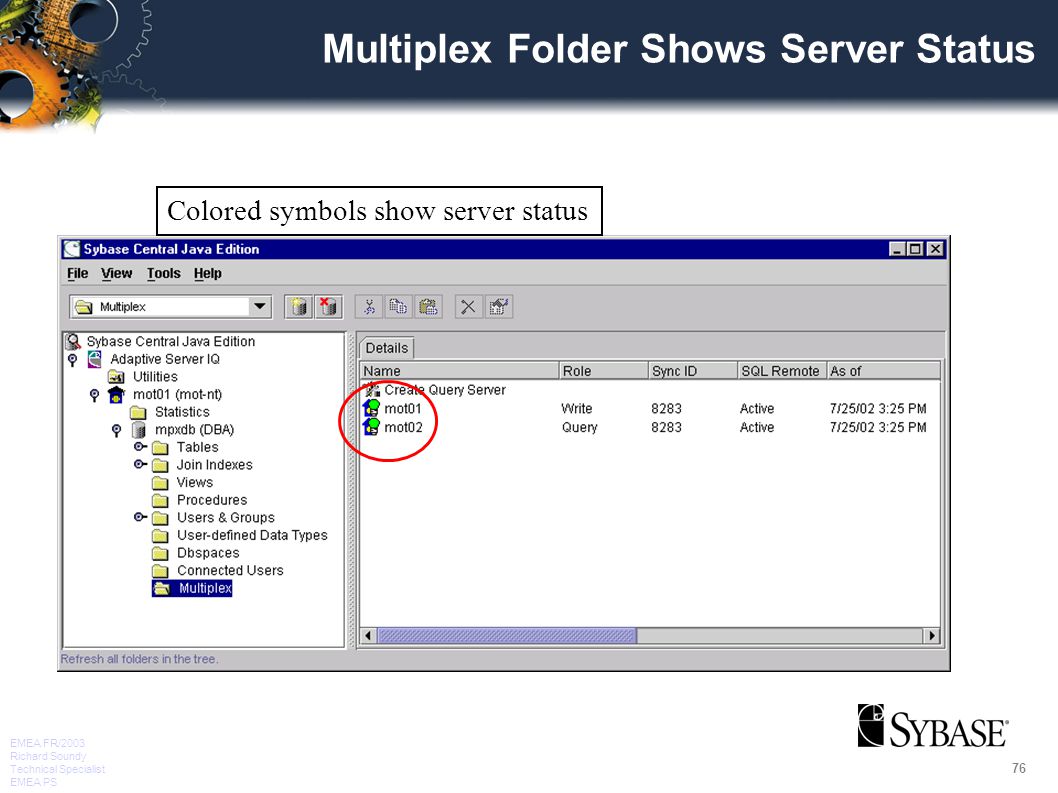
Task: Sort by the SQL Remote column header
Action: (781, 371)
